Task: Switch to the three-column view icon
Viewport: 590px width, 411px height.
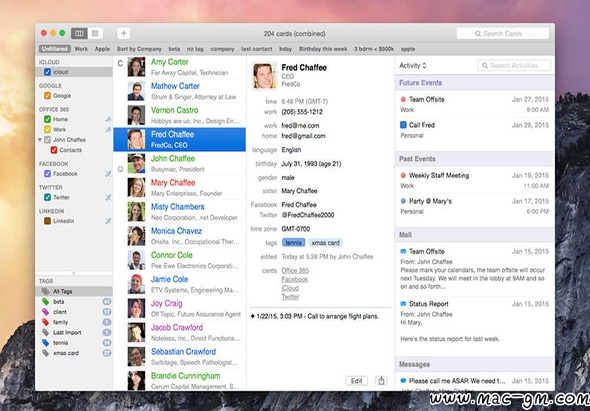Action: point(79,33)
